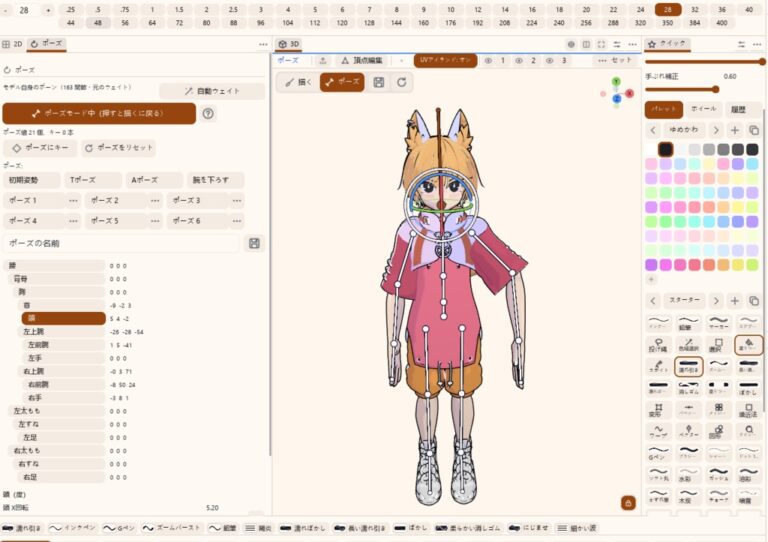Click the lock icon on the 3D viewport

pos(628,503)
